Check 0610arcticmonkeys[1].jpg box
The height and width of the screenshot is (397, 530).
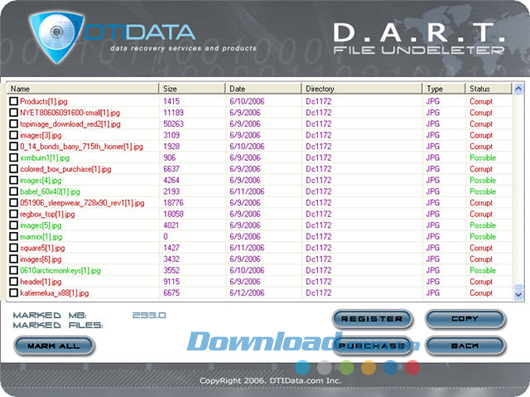point(14,270)
